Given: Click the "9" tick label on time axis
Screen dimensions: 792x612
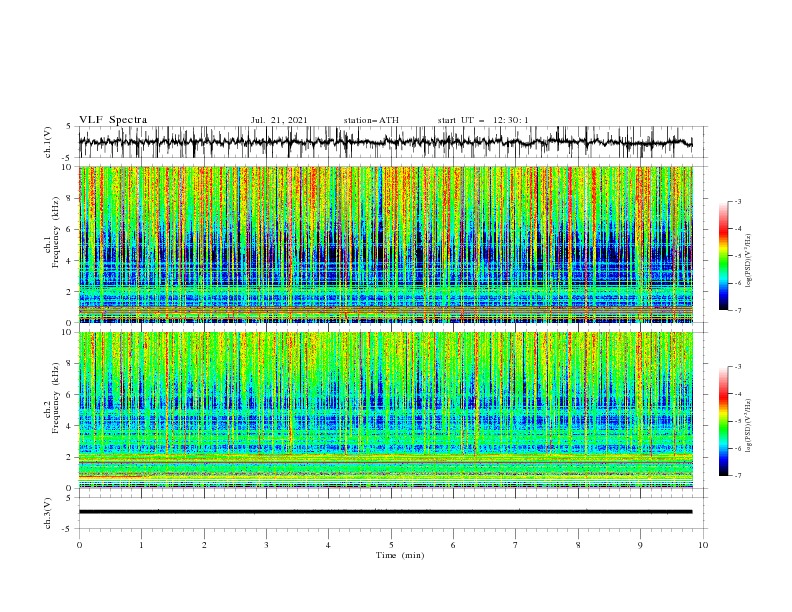Looking at the screenshot, I should (640, 545).
